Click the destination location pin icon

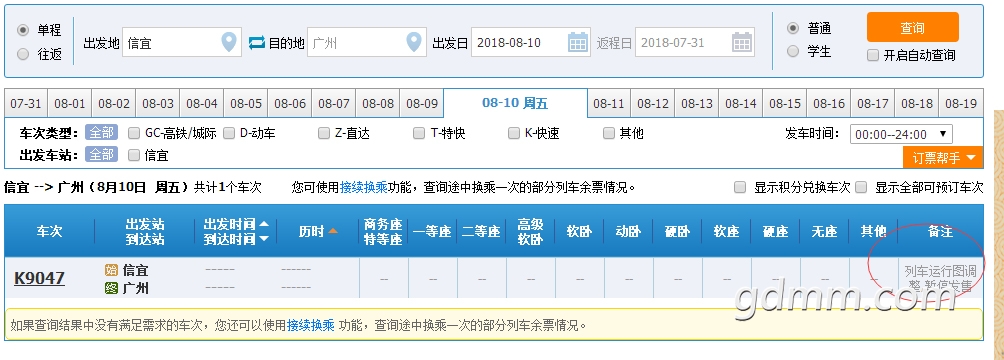click(x=414, y=43)
